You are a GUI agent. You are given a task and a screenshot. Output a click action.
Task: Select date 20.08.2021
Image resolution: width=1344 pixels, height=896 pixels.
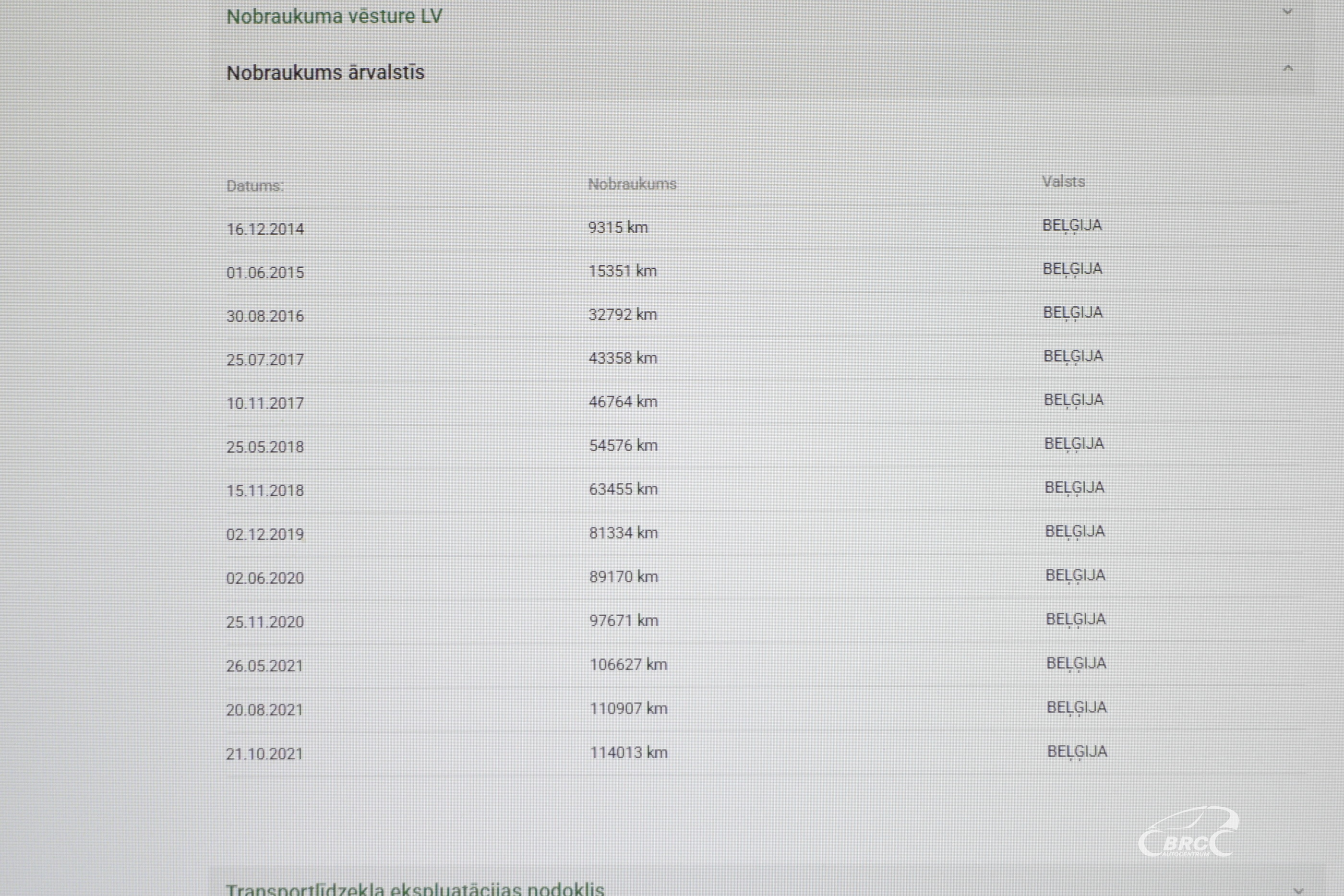tap(264, 710)
